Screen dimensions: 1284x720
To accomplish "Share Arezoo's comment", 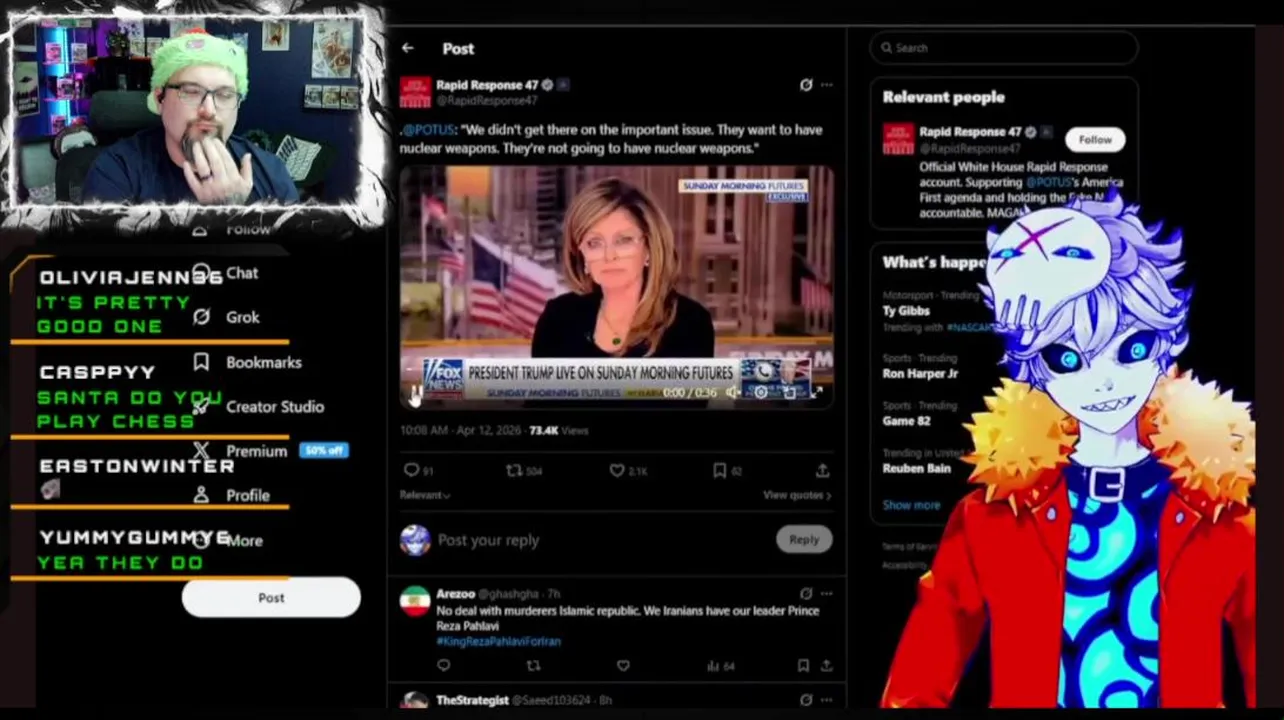I will click(827, 665).
